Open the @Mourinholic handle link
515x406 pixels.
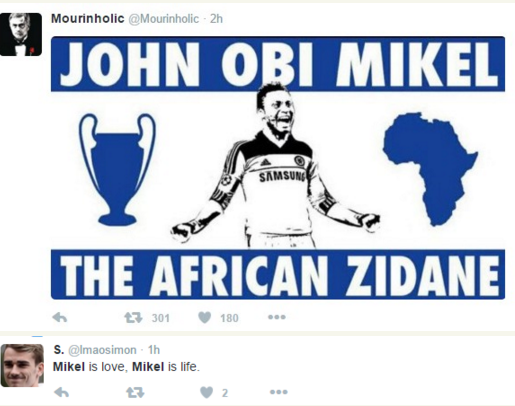(164, 19)
